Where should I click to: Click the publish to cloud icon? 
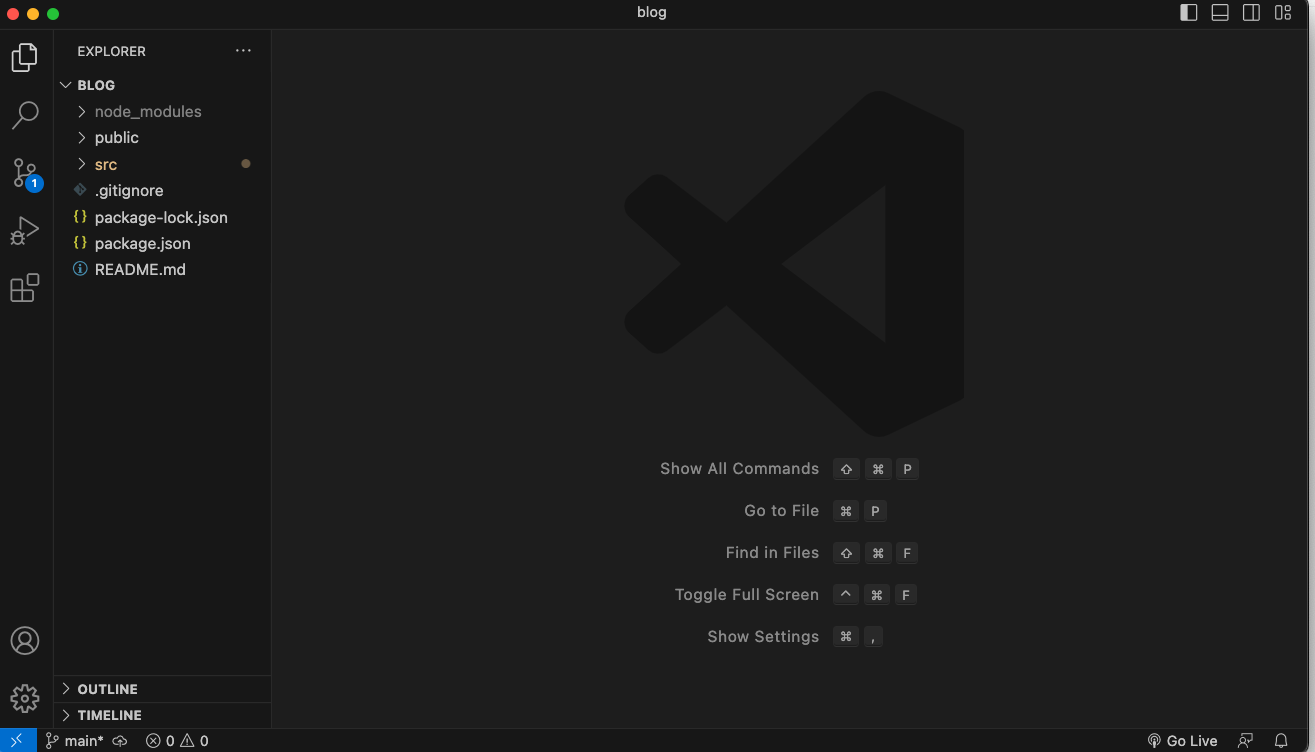[120, 741]
